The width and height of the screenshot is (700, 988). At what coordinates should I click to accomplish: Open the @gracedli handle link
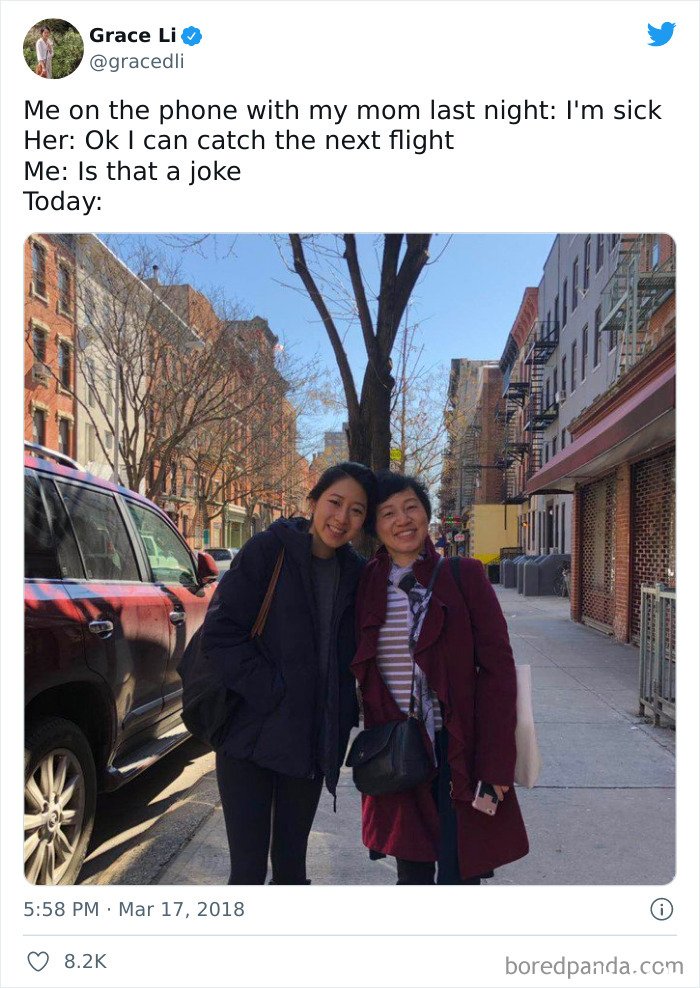[137, 62]
